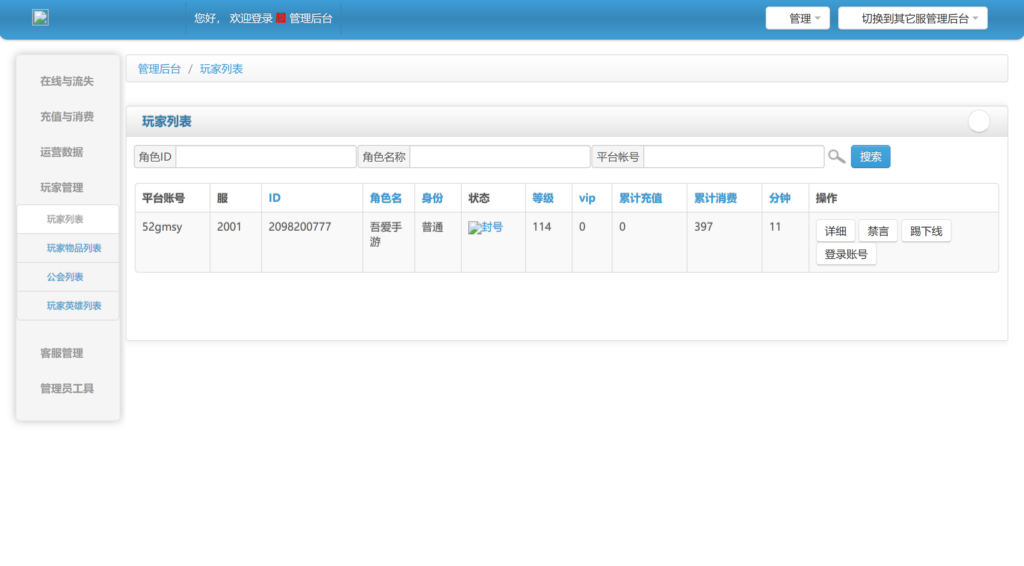Sort table by 等级 column header

pyautogui.click(x=542, y=198)
